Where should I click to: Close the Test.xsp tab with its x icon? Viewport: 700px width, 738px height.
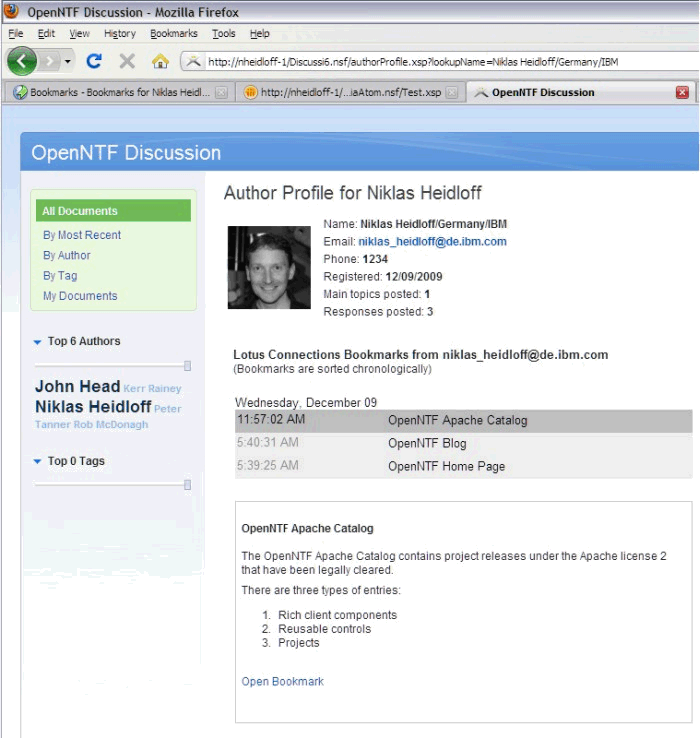click(451, 93)
